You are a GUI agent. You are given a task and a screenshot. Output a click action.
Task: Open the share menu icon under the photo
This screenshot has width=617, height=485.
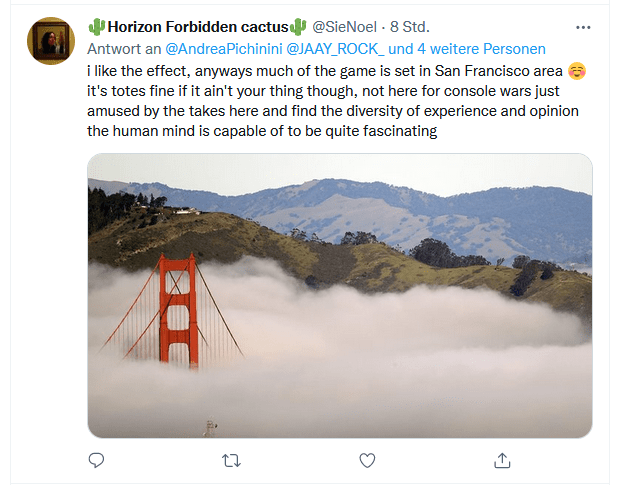[503, 460]
